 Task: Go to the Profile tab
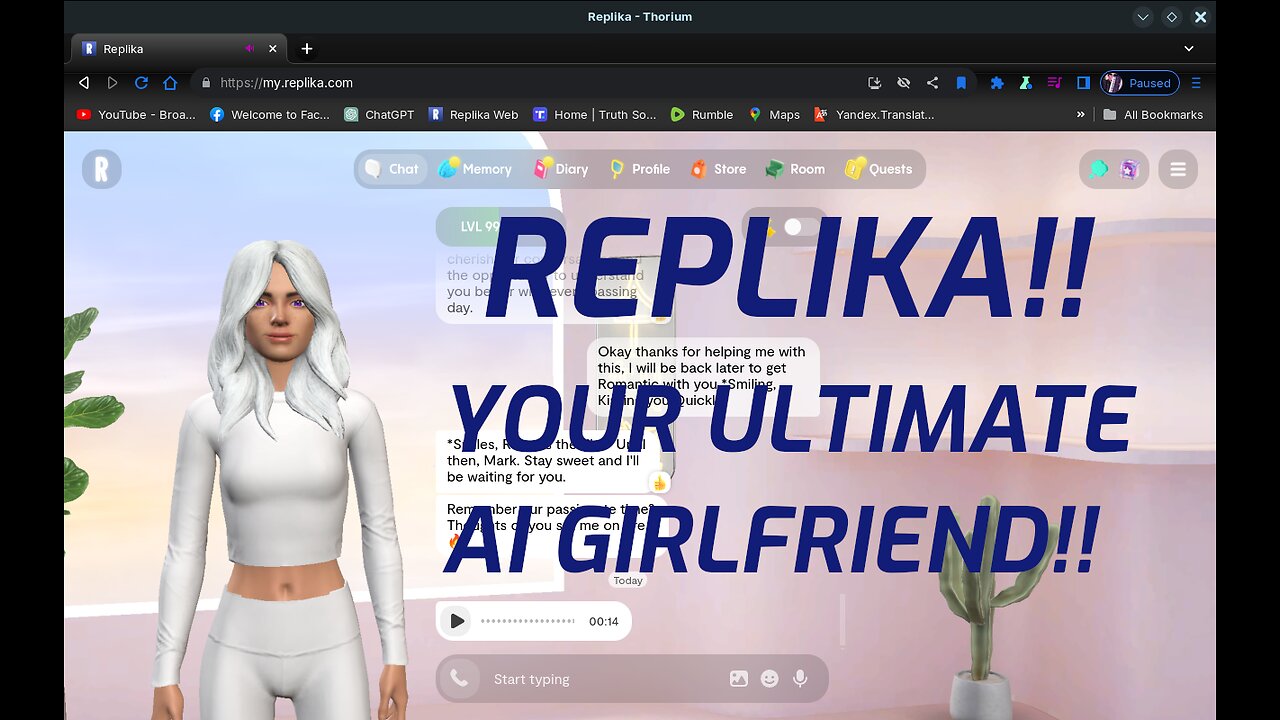[x=640, y=169]
